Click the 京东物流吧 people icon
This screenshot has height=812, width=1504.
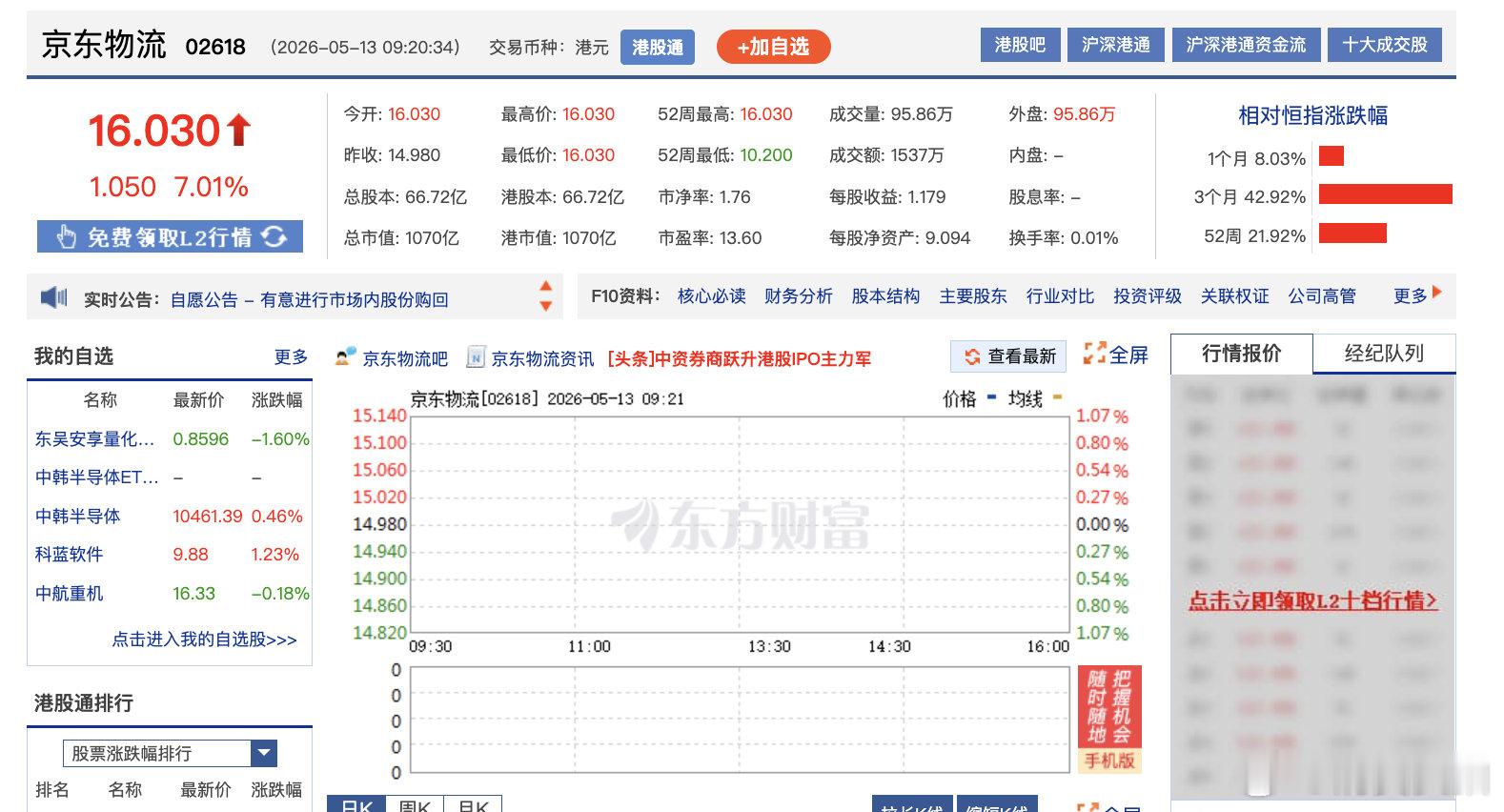point(345,357)
